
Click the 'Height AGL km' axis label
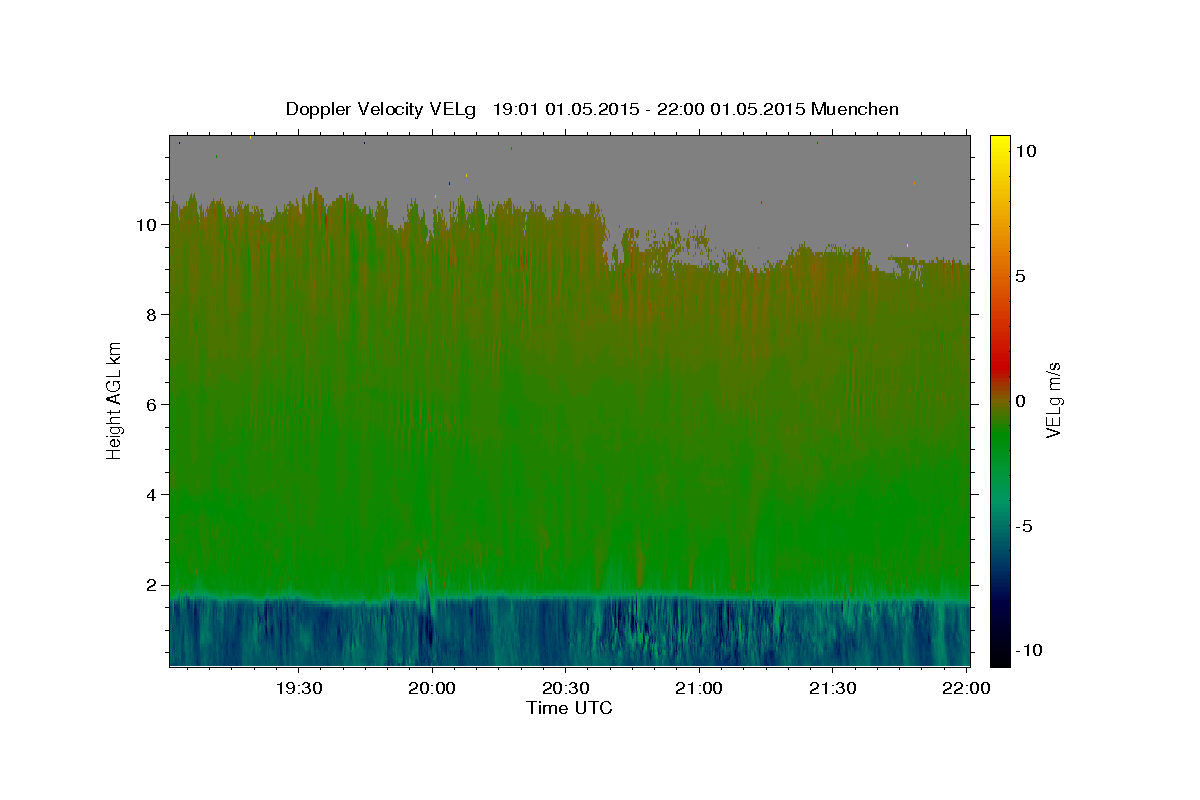point(115,400)
